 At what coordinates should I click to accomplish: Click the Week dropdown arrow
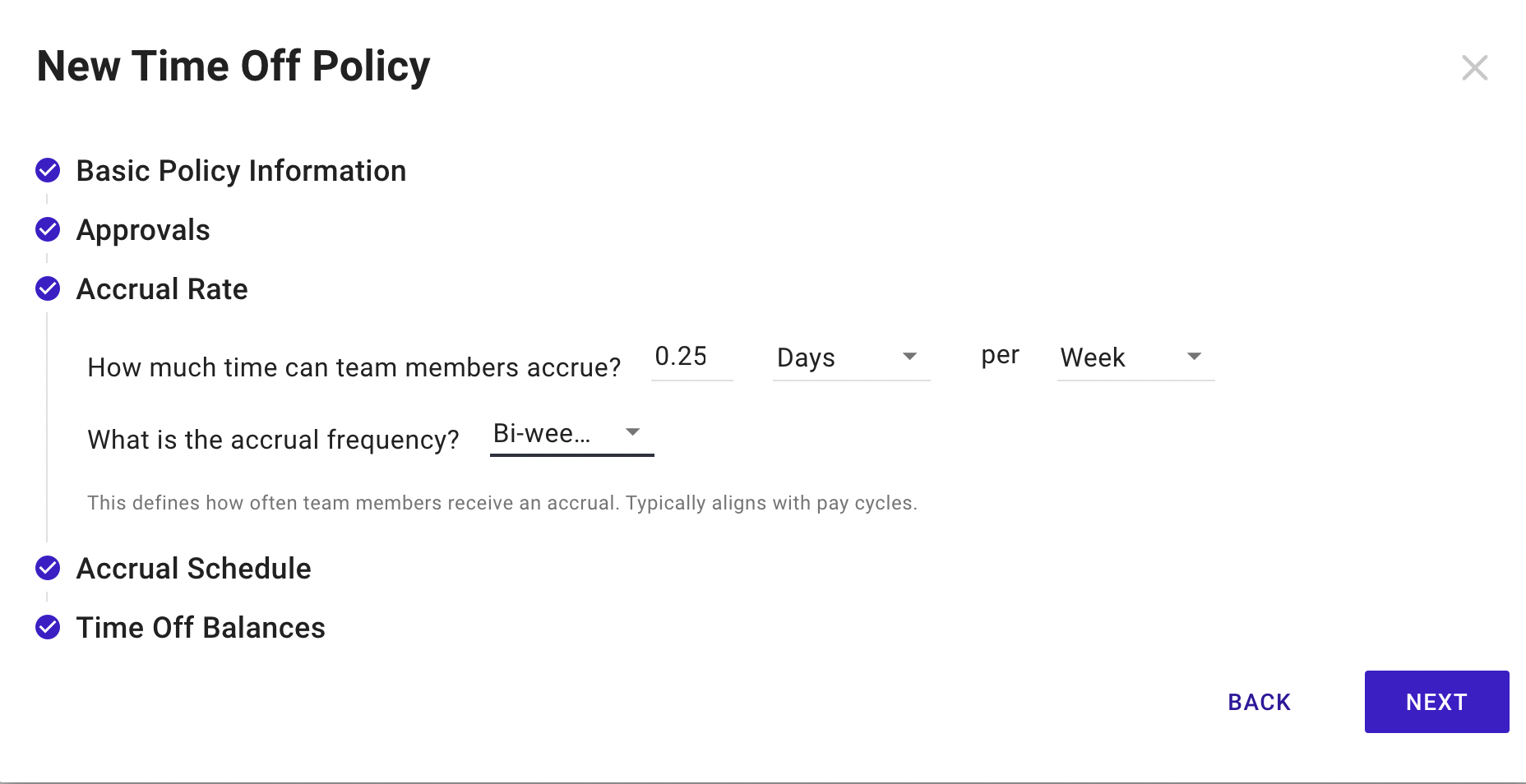pos(1194,357)
